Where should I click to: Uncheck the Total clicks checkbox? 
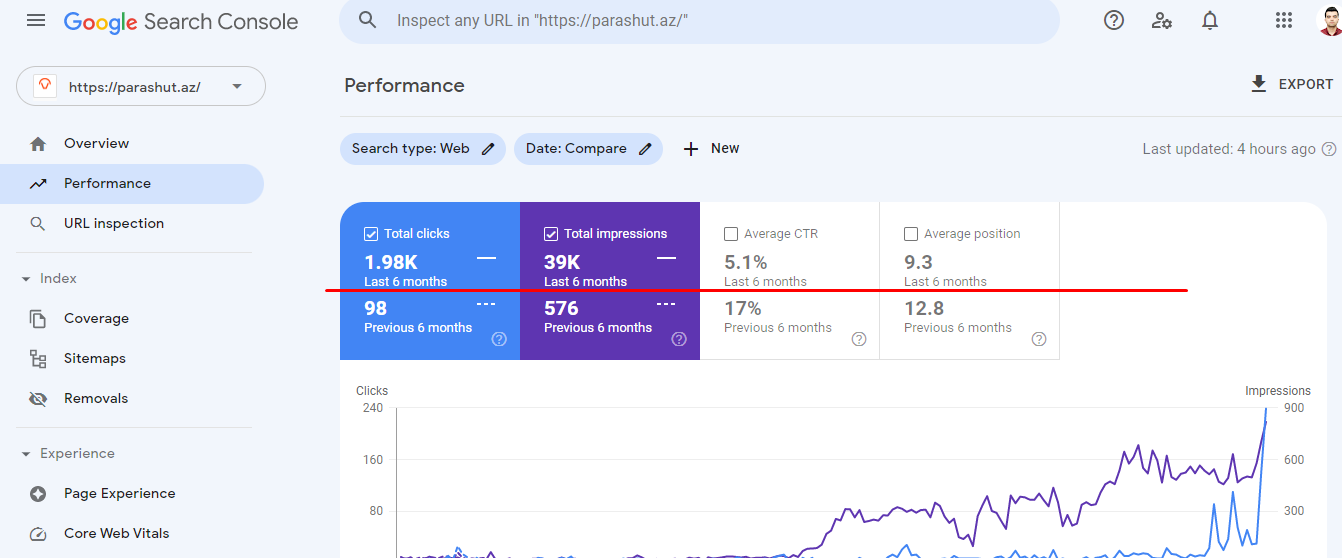[371, 234]
